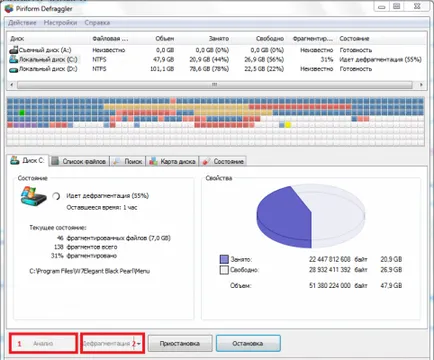Click the 'Идет дефрагментация (55%)' cell in drive list
The image size is (434, 360).
click(x=380, y=60)
